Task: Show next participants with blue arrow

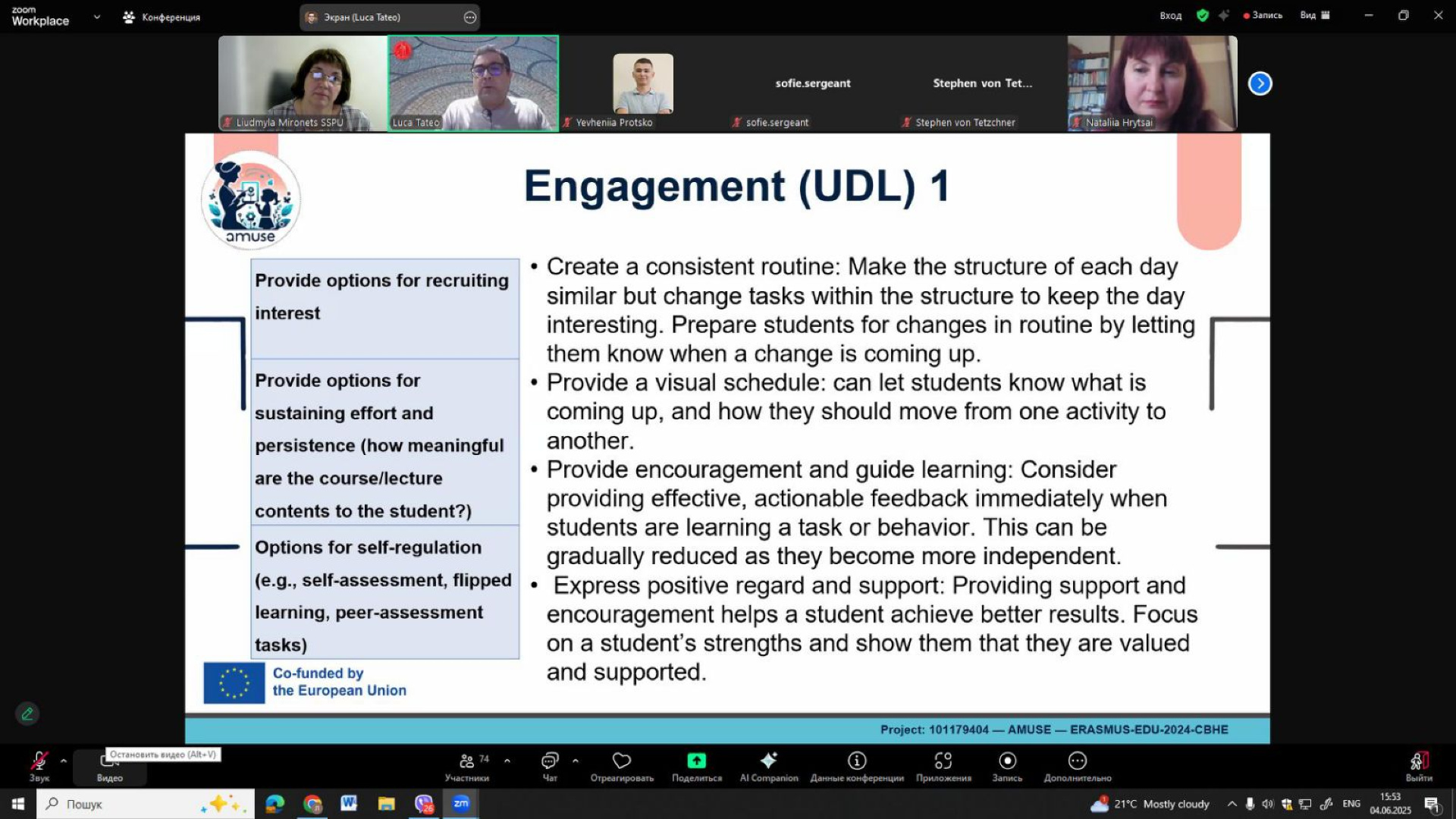Action: [x=1260, y=83]
